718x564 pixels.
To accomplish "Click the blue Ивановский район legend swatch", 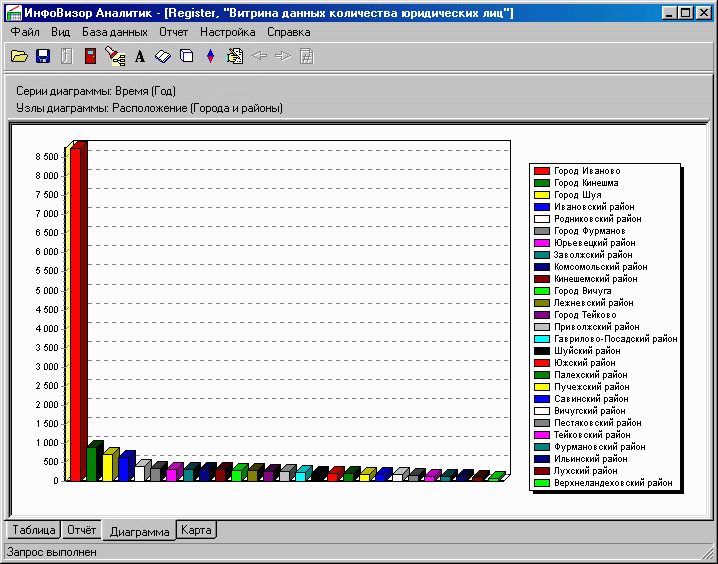I will tap(542, 207).
